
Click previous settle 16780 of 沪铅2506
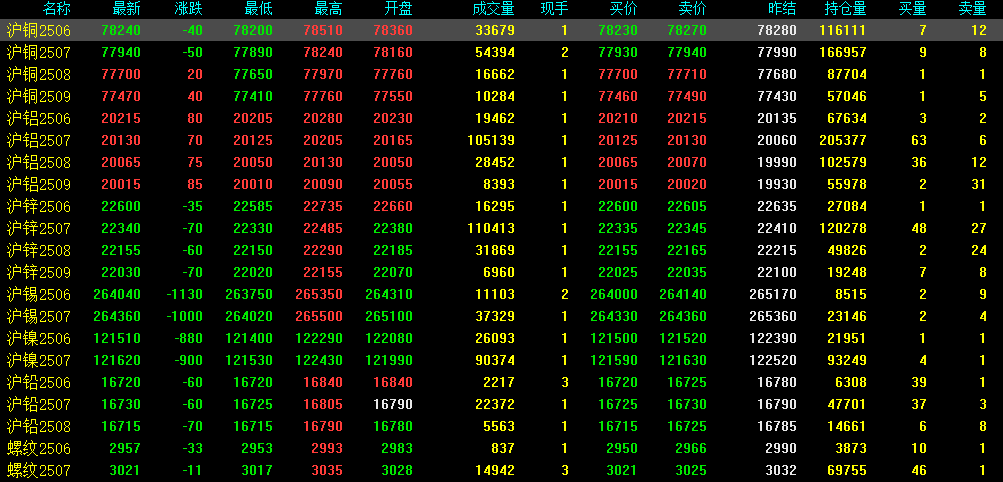coord(777,382)
